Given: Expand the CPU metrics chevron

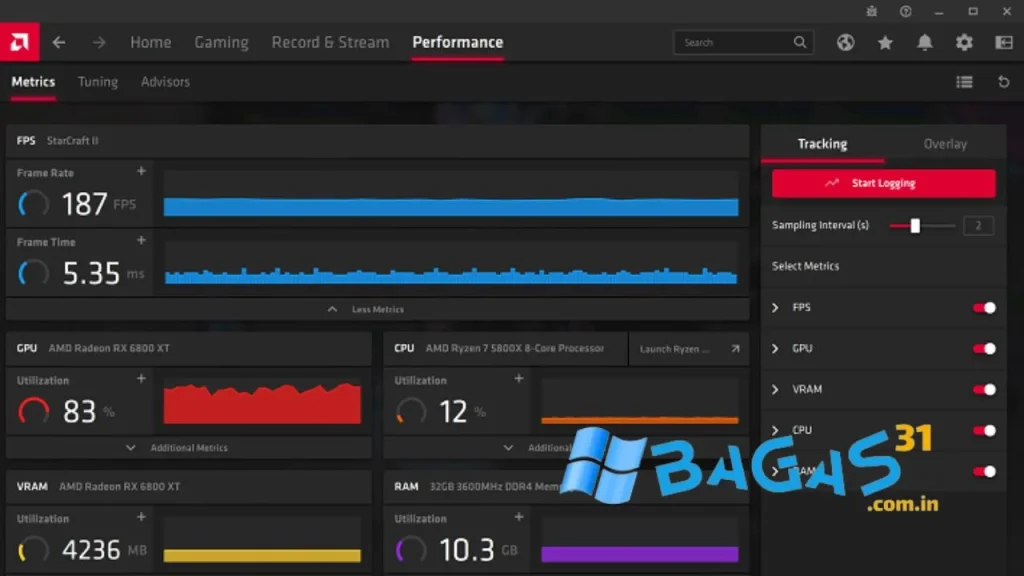Looking at the screenshot, I should pos(775,430).
